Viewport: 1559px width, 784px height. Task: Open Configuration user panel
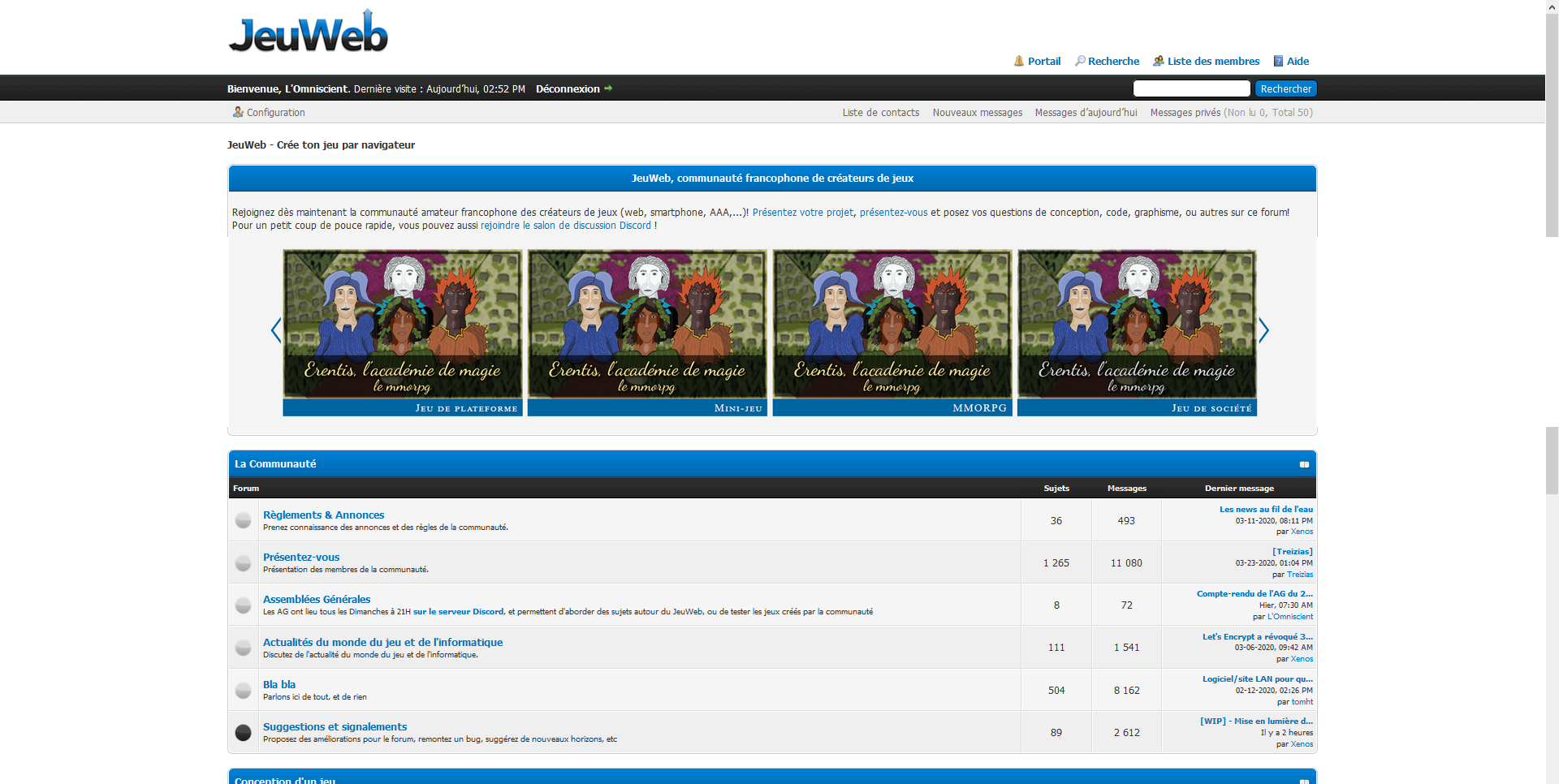point(276,113)
